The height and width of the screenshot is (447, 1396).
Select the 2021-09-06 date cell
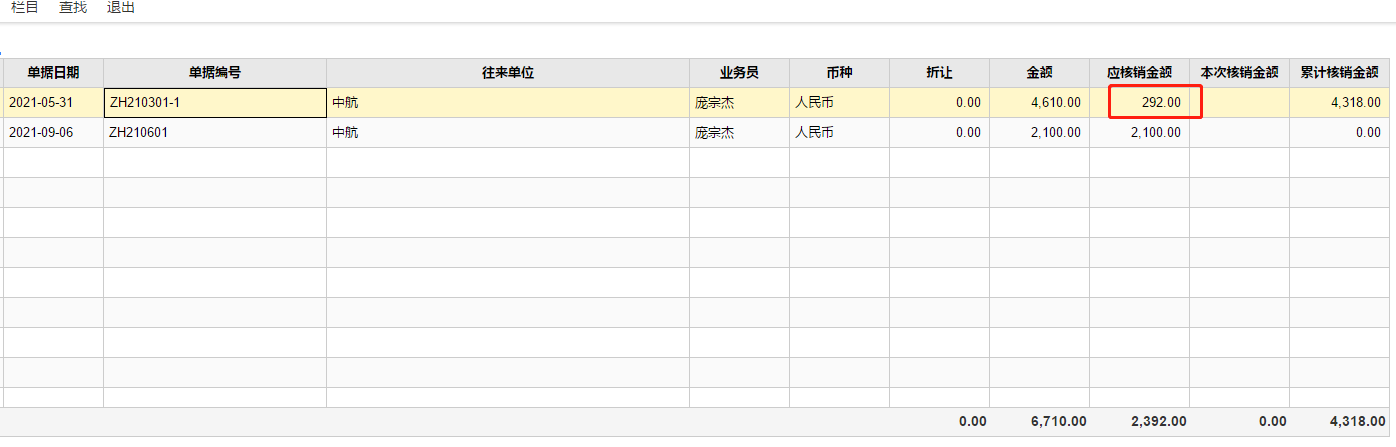53,132
